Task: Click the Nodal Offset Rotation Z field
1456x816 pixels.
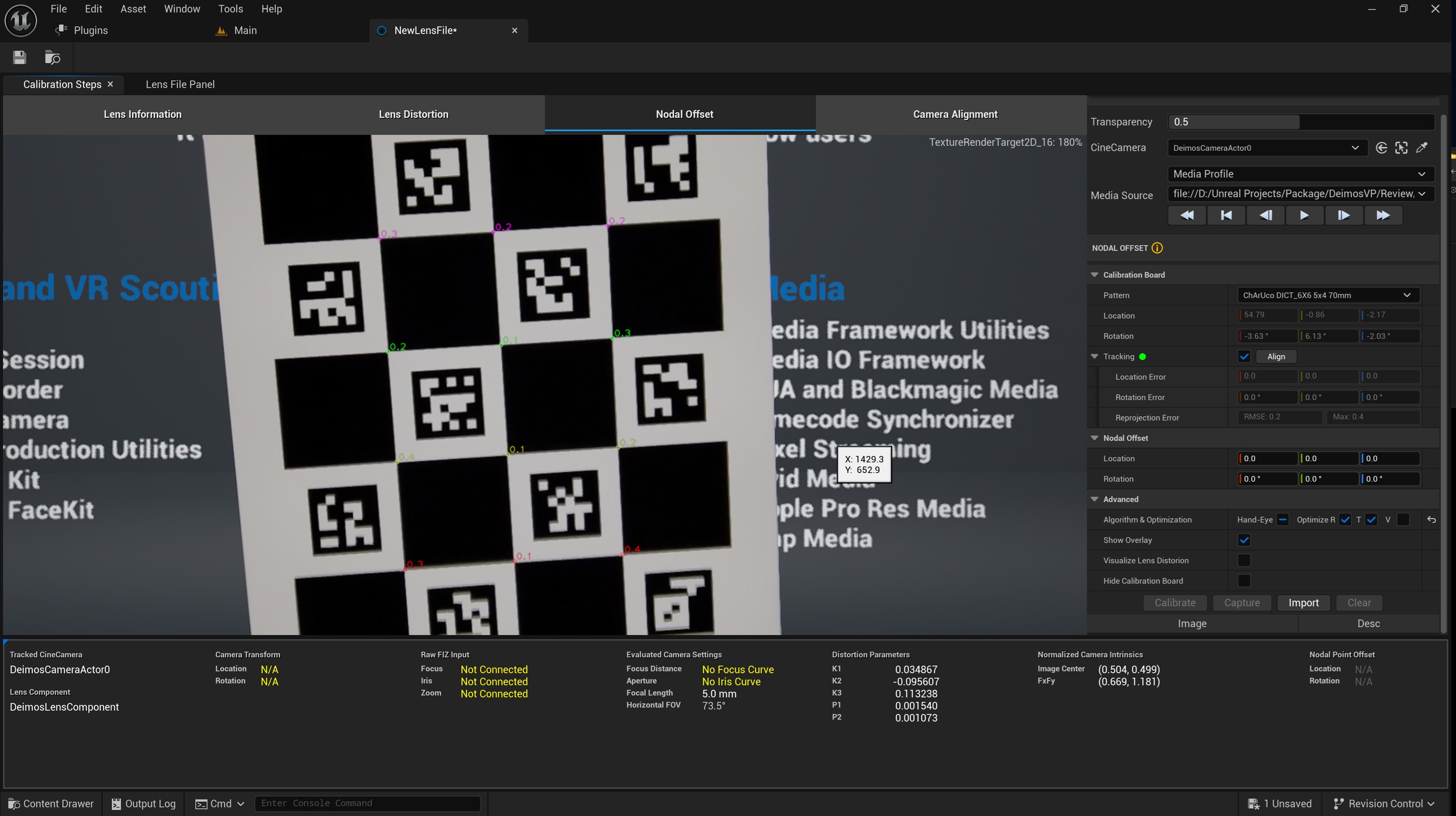Action: coord(1390,479)
